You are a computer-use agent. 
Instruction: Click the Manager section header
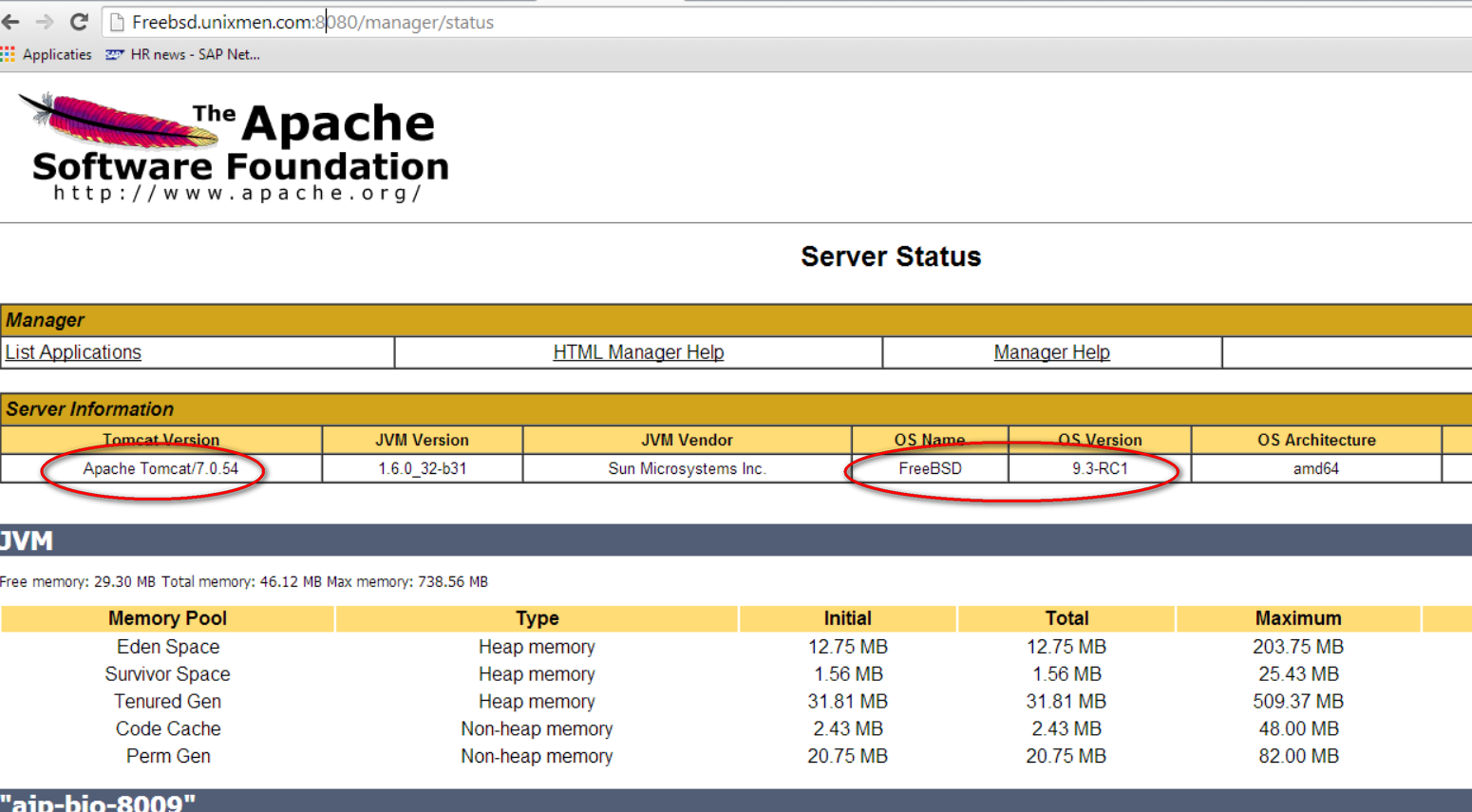coord(736,320)
